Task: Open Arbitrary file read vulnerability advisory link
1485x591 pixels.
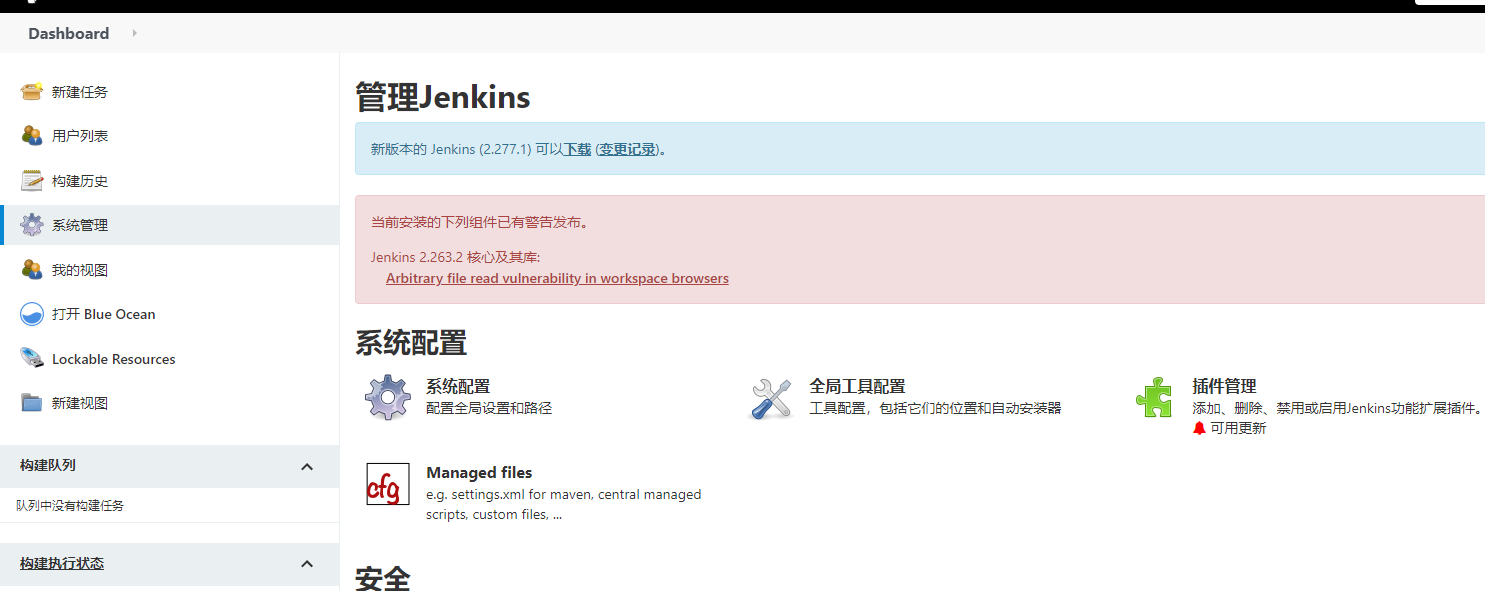Action: coord(557,278)
